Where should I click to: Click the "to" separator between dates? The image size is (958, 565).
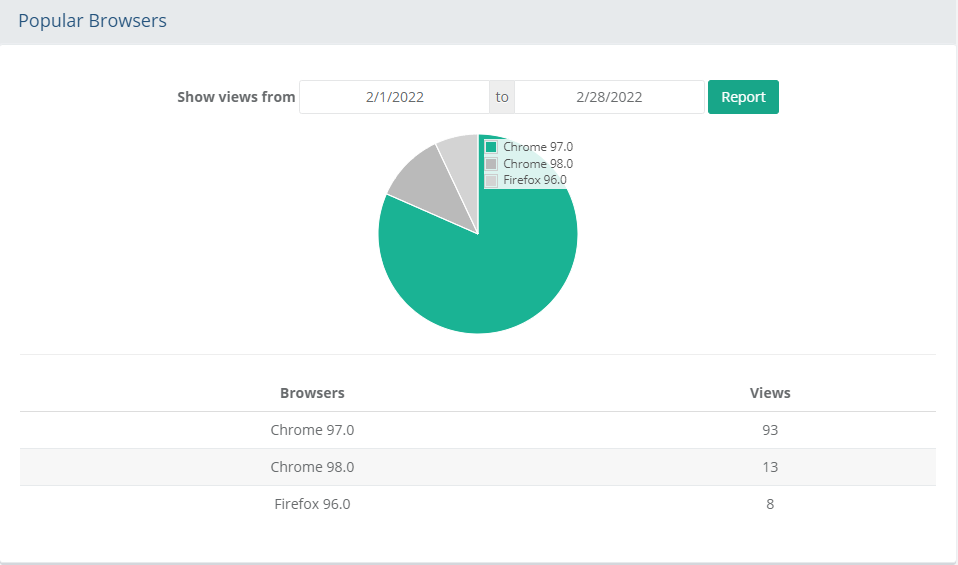[x=502, y=97]
